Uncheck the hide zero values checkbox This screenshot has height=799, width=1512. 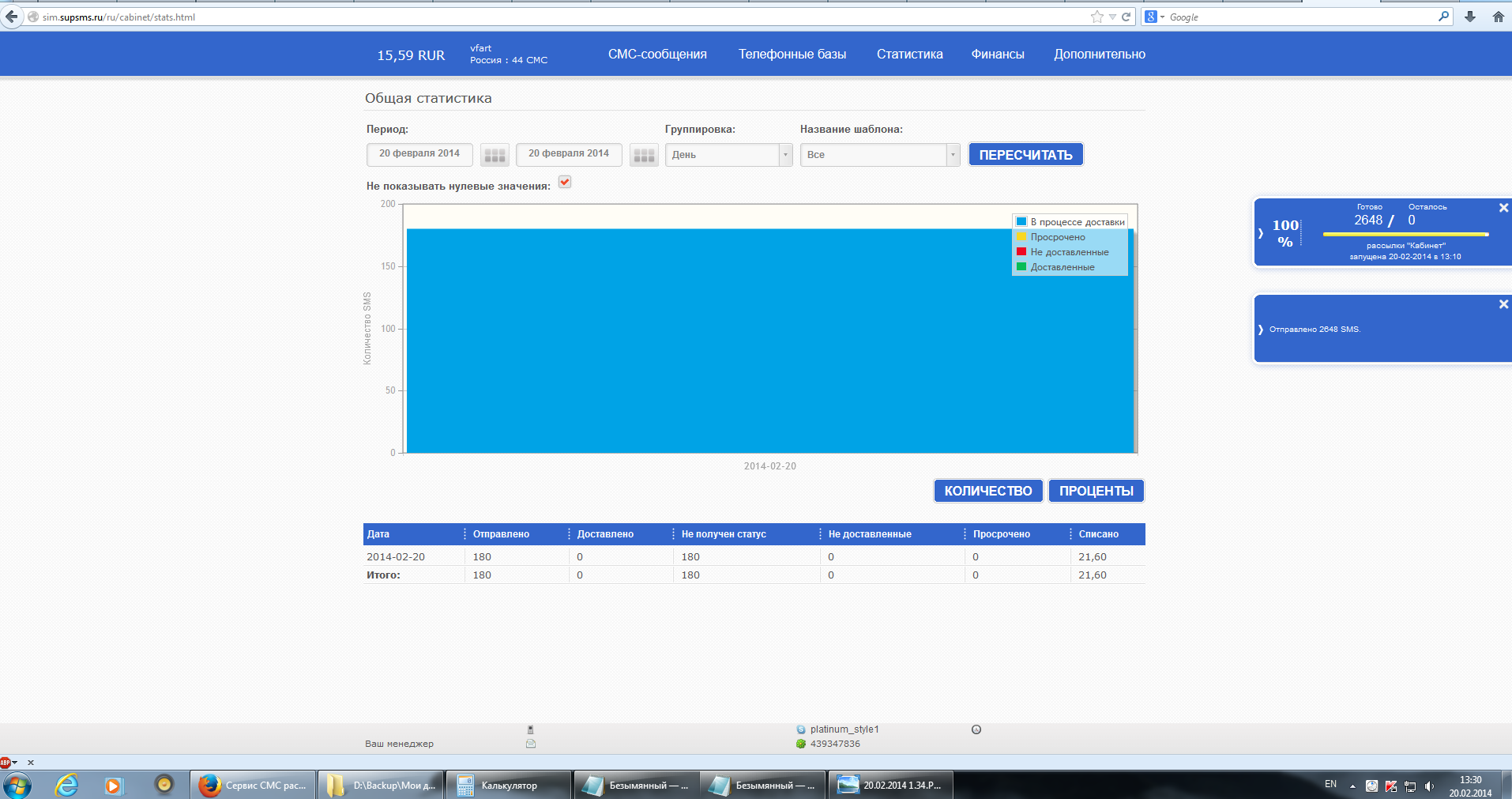[565, 183]
